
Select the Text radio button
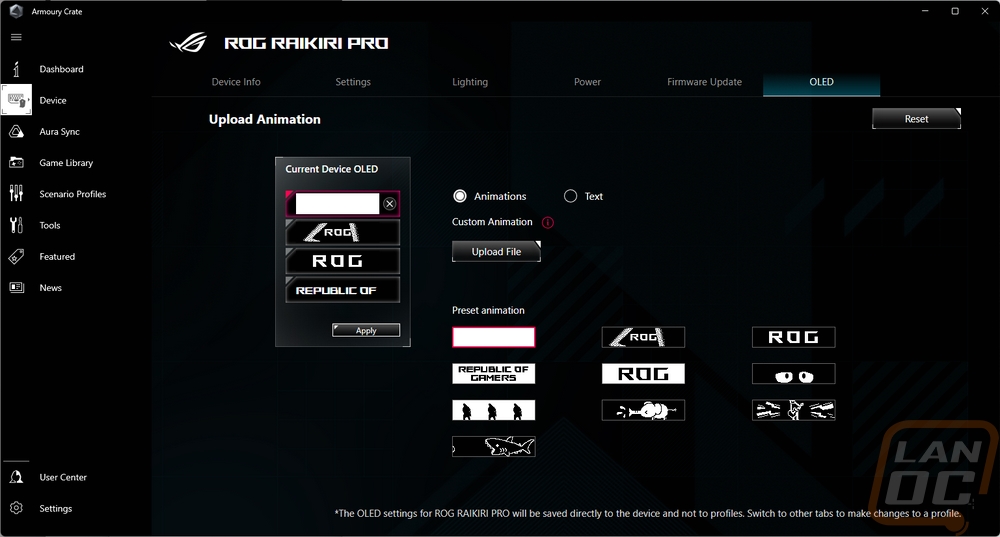(x=571, y=196)
